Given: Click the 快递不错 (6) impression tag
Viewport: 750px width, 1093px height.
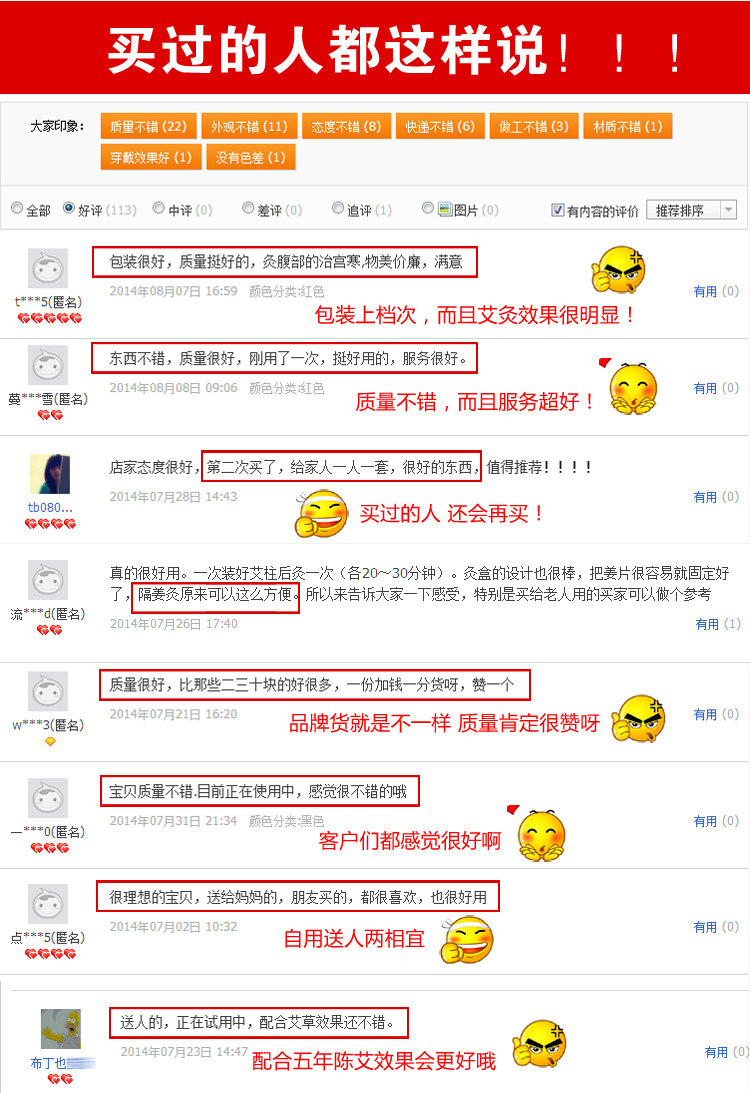Looking at the screenshot, I should (440, 127).
